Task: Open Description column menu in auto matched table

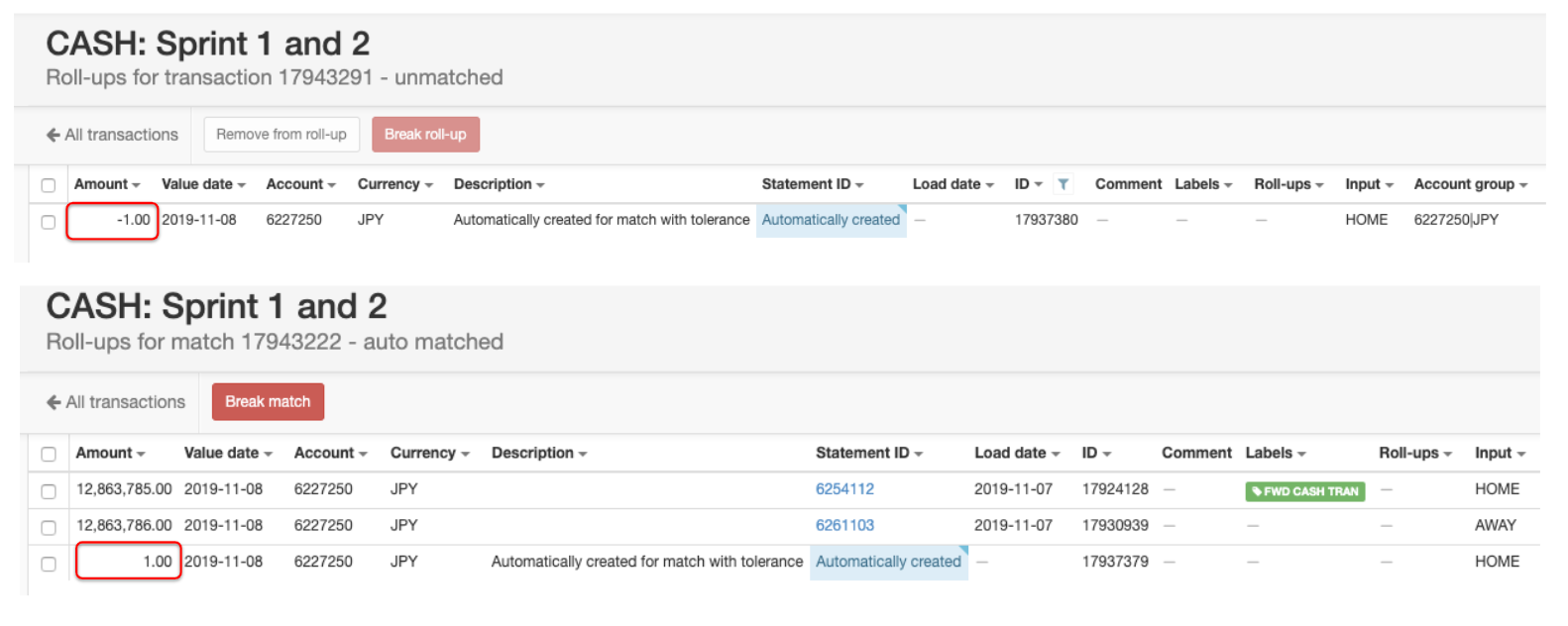Action: point(539,453)
